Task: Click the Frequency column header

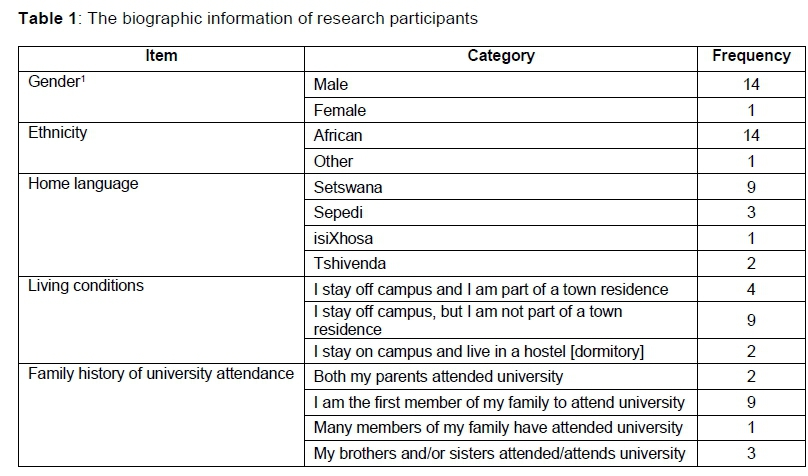Action: coord(751,56)
